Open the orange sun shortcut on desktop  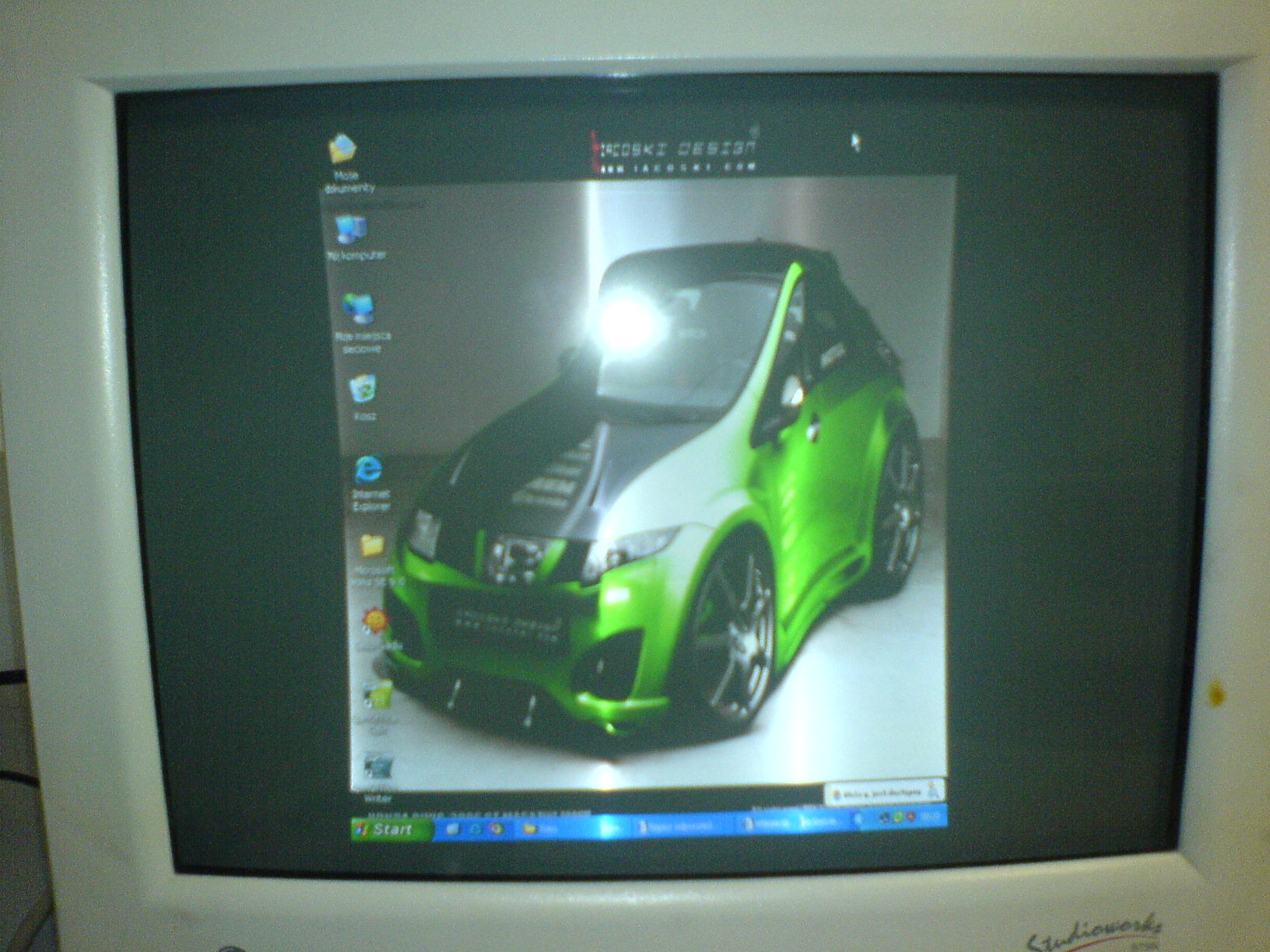pos(378,628)
